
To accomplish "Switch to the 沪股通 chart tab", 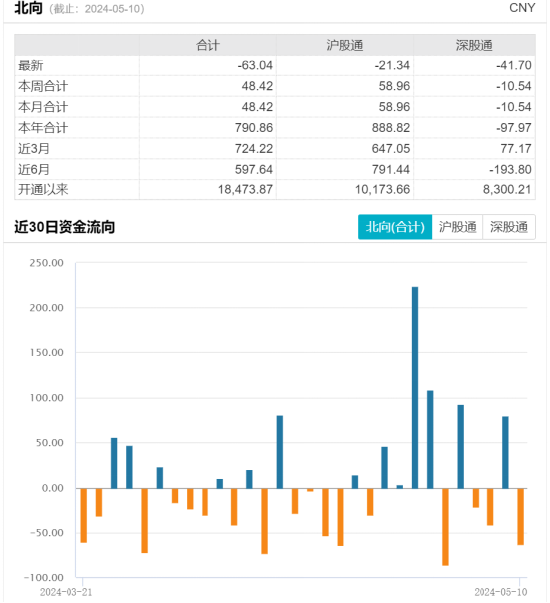I will 457,227.
